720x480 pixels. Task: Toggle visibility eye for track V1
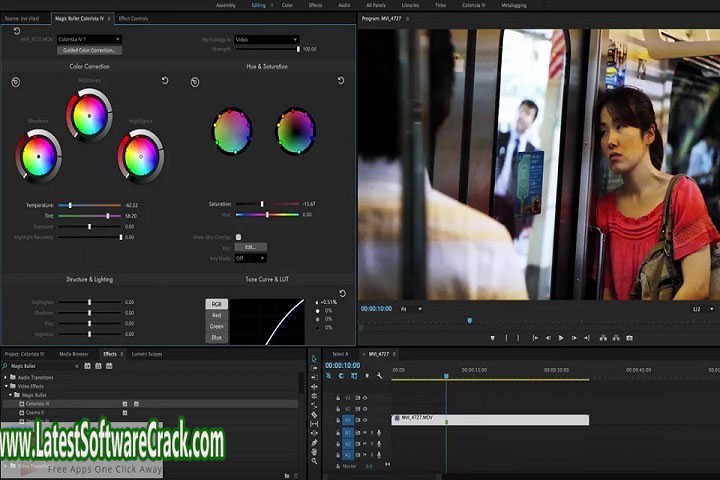pos(365,420)
